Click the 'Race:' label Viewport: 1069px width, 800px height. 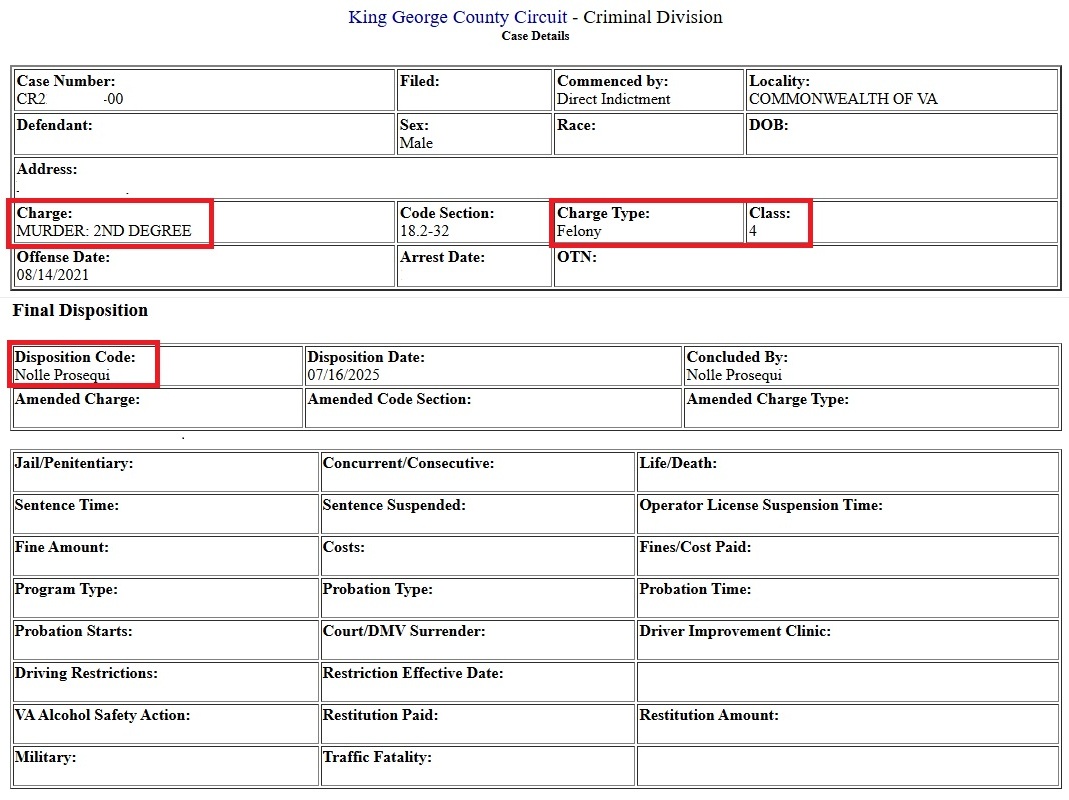pyautogui.click(x=576, y=125)
